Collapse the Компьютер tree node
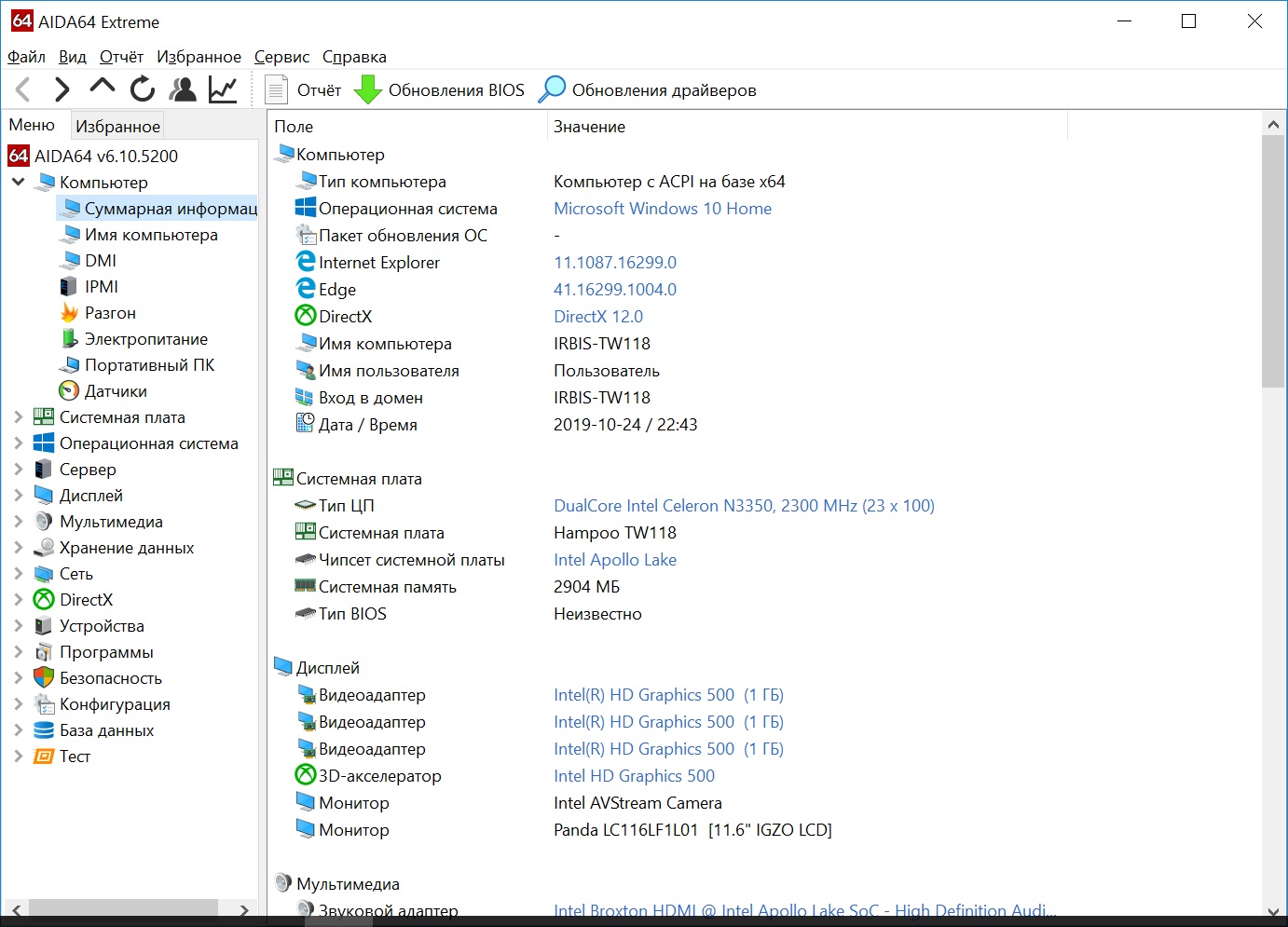Viewport: 1288px width, 927px height. pyautogui.click(x=18, y=182)
